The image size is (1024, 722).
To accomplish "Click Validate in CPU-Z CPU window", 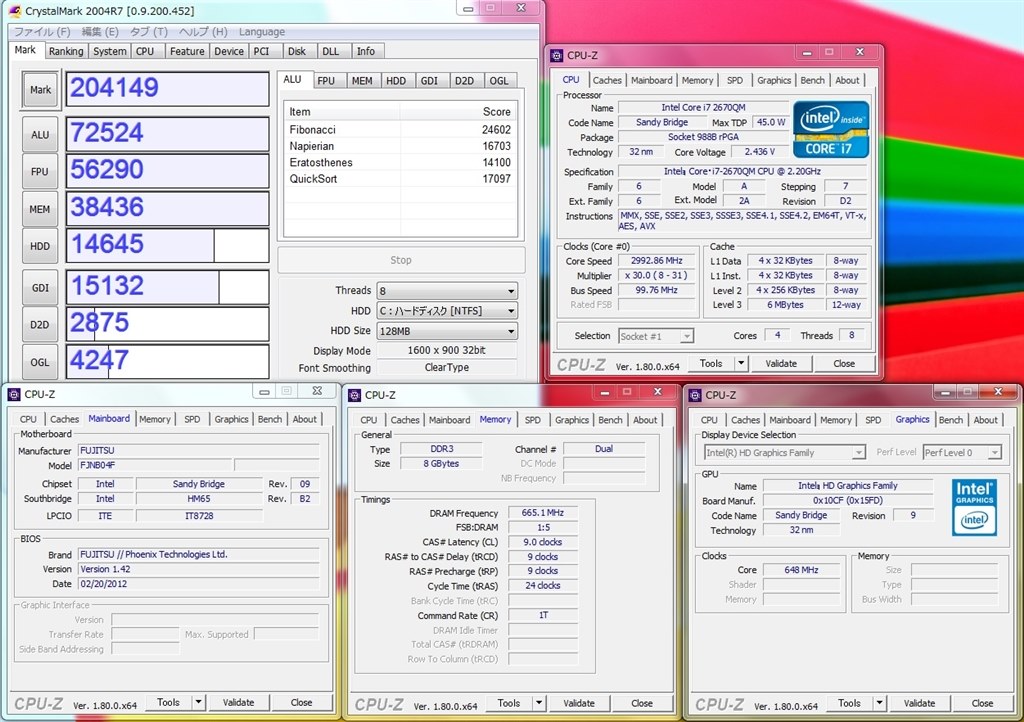I will tap(781, 364).
